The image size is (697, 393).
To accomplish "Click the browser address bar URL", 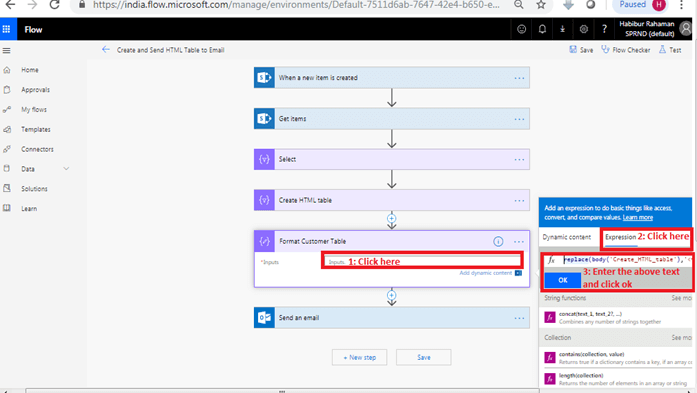I will pos(296,5).
